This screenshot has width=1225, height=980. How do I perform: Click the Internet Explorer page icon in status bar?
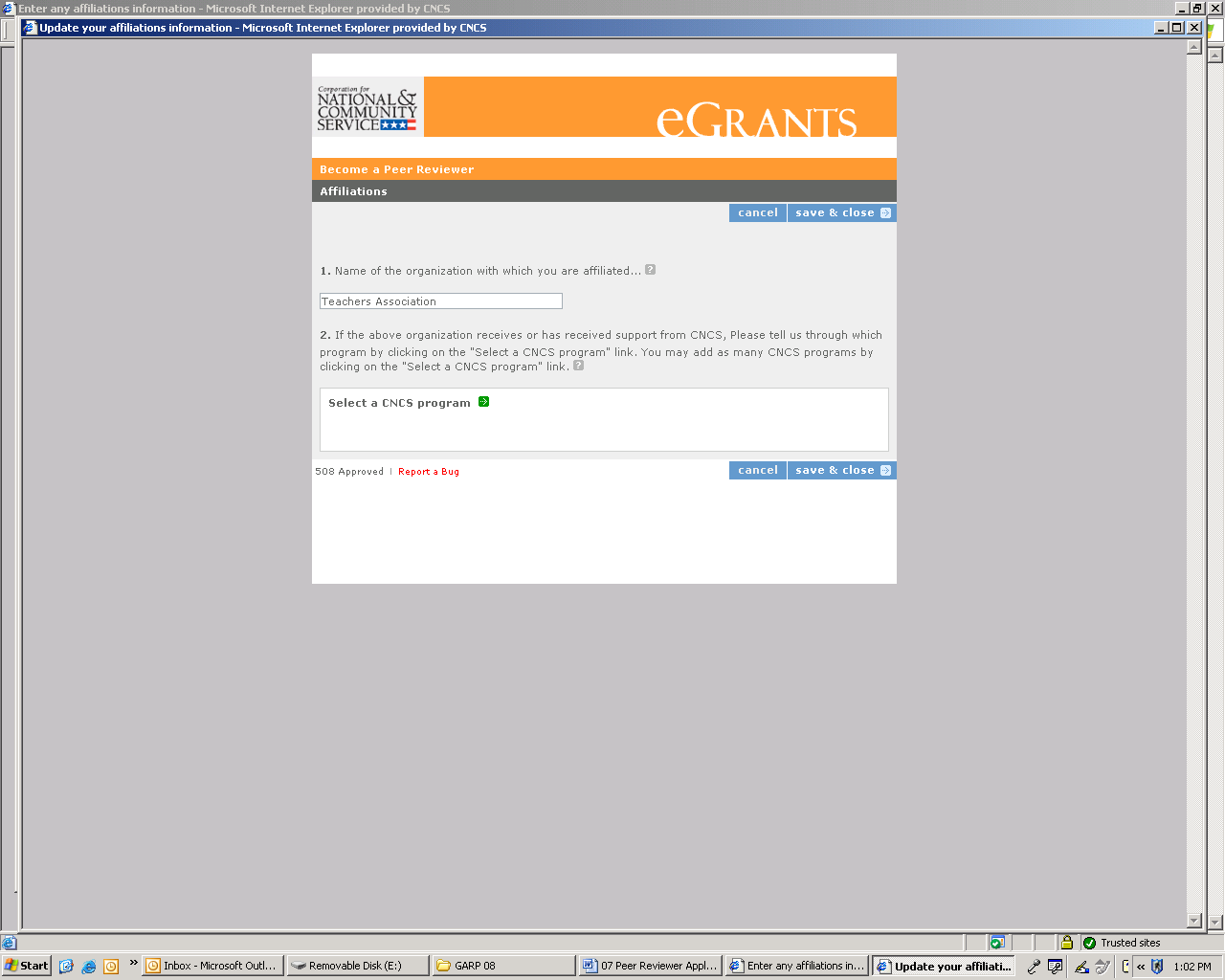pyautogui.click(x=10, y=943)
